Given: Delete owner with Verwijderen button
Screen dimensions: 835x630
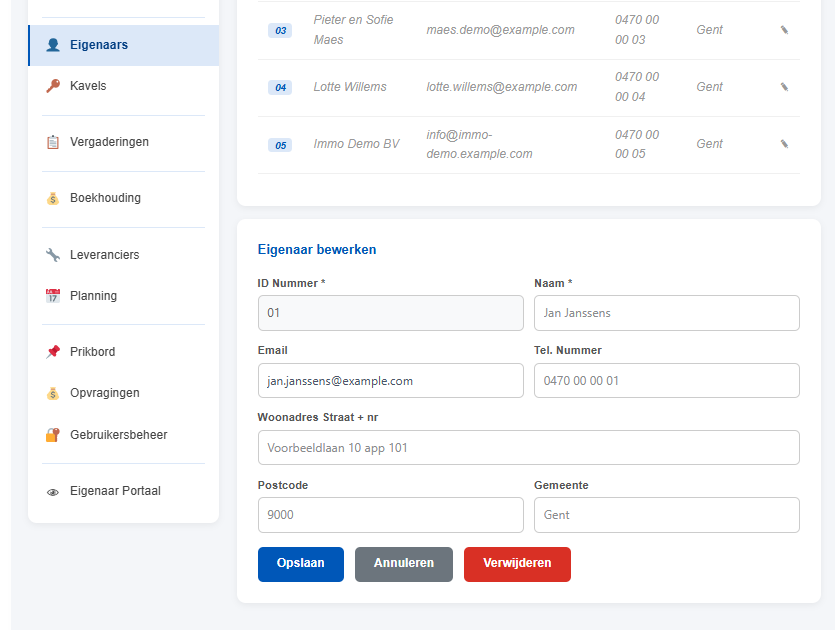Looking at the screenshot, I should (x=517, y=564).
